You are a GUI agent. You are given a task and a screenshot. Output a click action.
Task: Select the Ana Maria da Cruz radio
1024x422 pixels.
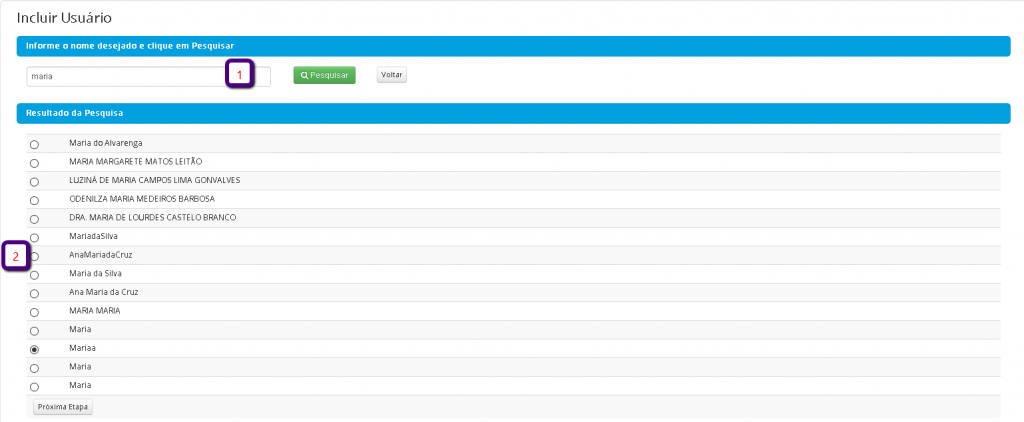click(34, 293)
